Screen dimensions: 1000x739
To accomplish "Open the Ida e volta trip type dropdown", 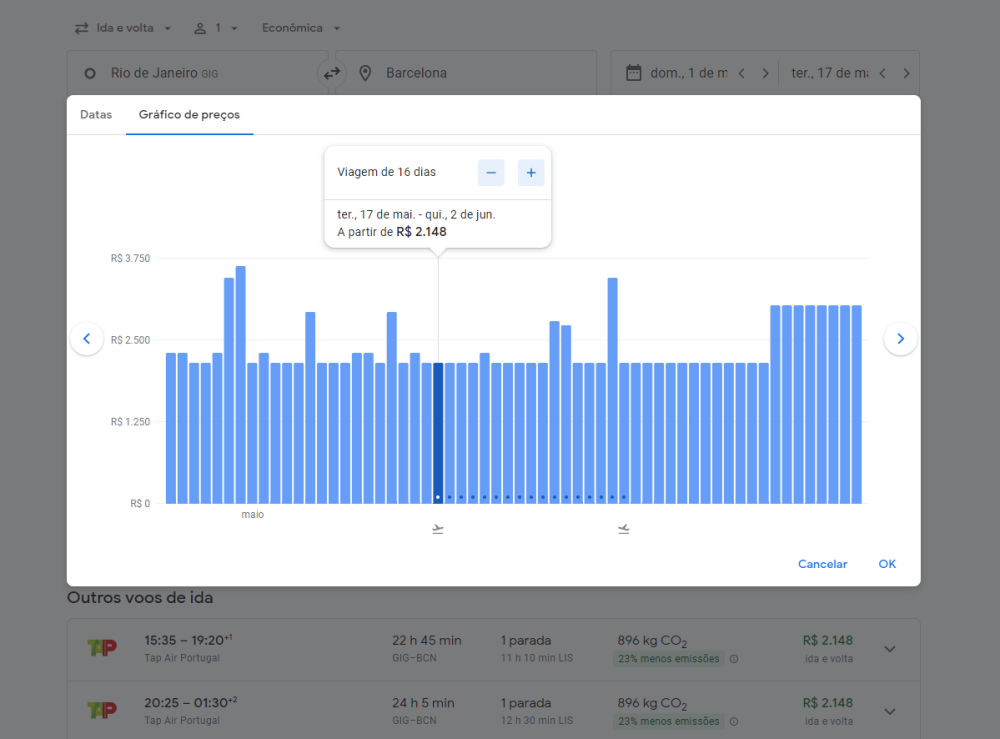I will point(124,28).
